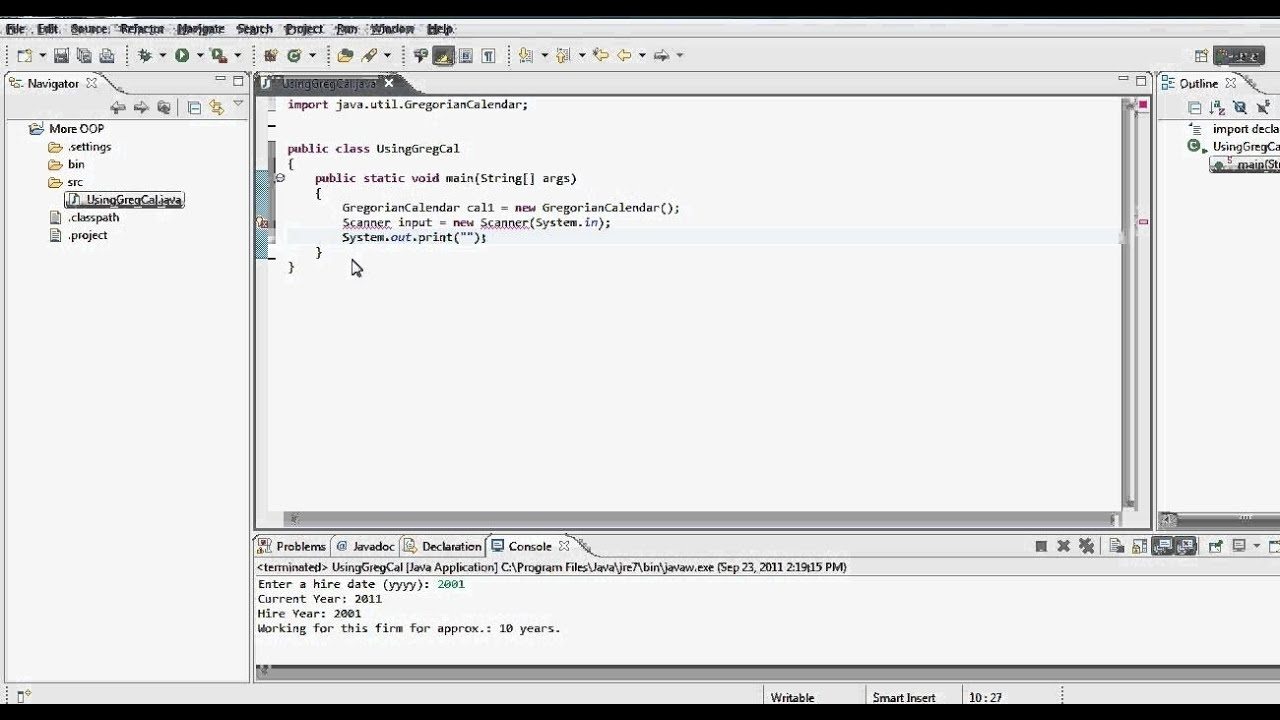Jump to Last Edit Location
This screenshot has height=720, width=1280.
601,56
